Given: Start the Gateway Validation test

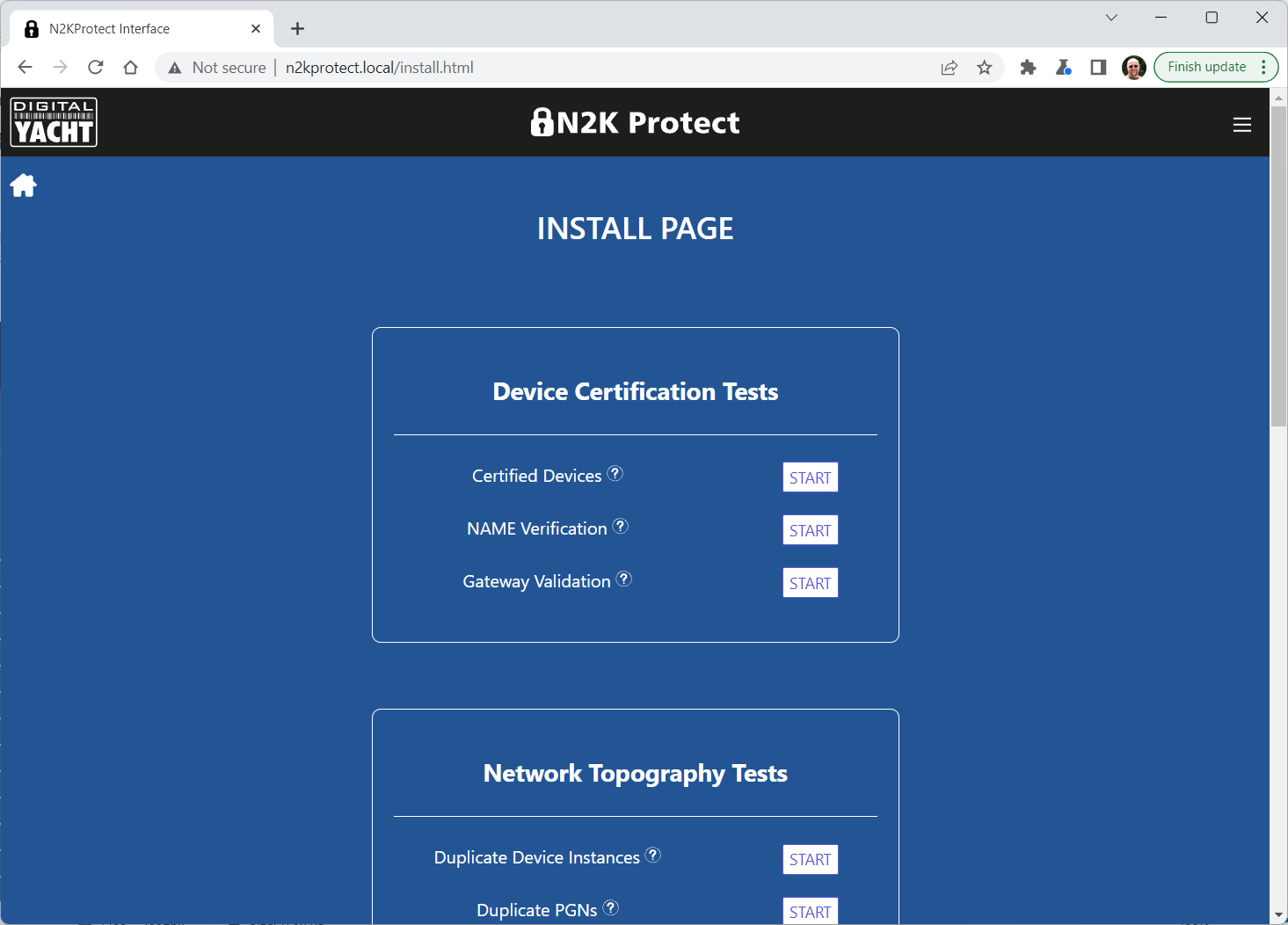Looking at the screenshot, I should coord(810,583).
